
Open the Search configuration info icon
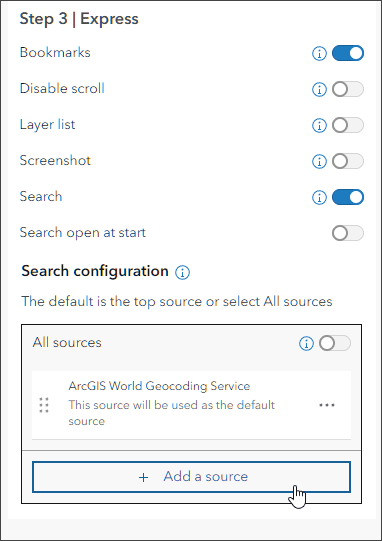pyautogui.click(x=182, y=273)
